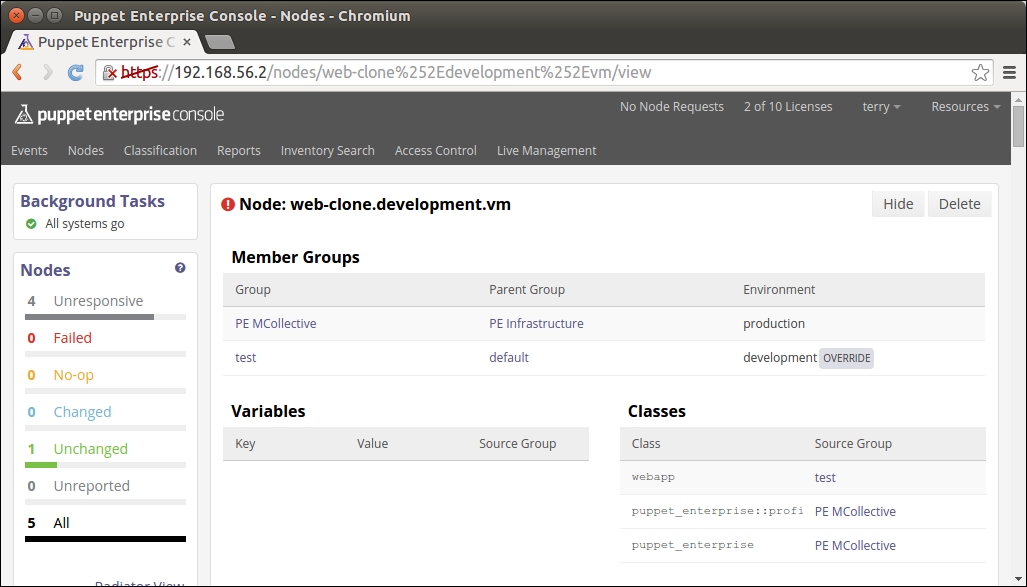The height and width of the screenshot is (587, 1027).
Task: Go to Inventory Search page
Action: coord(327,151)
